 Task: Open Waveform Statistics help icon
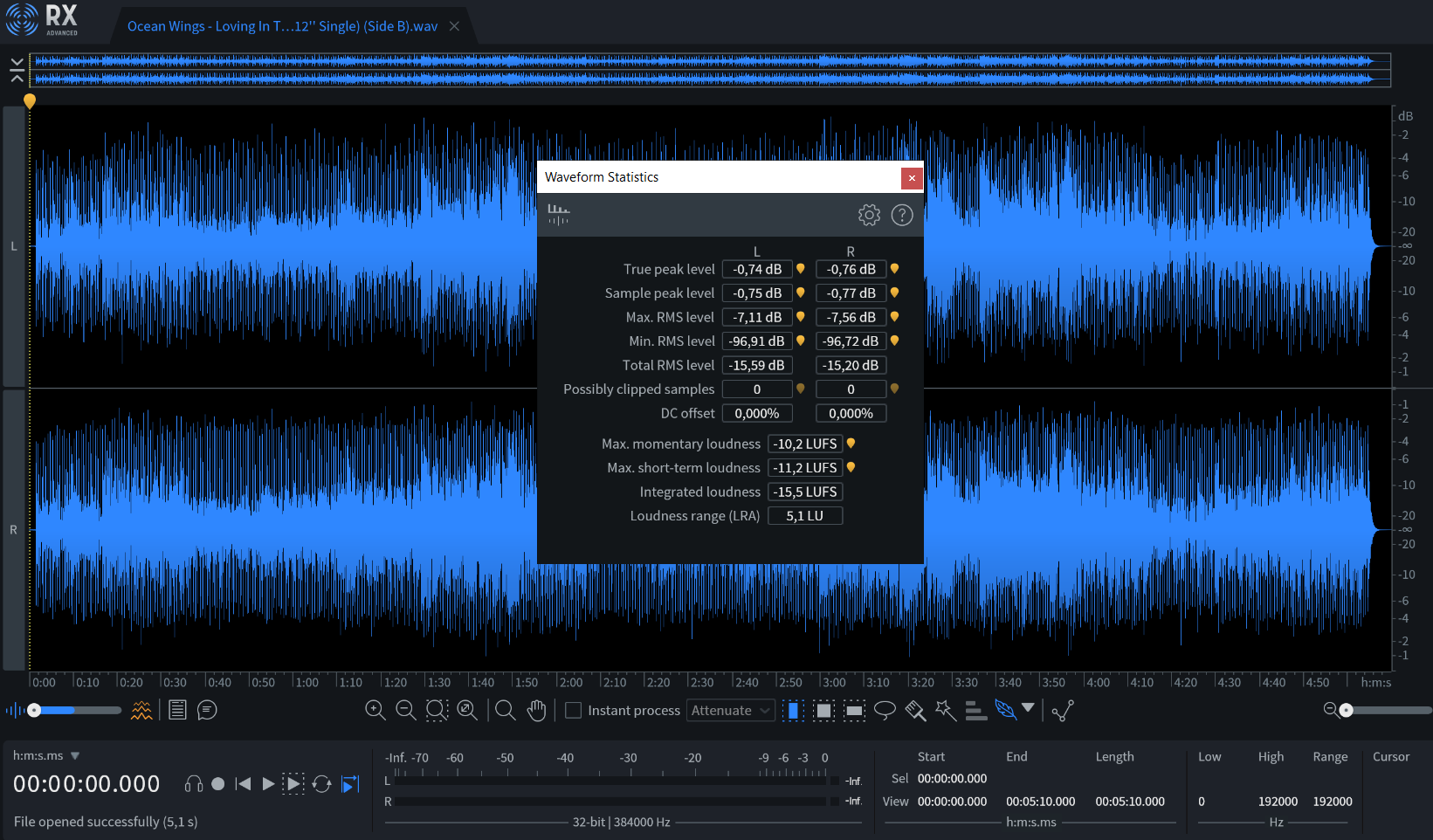pos(901,215)
